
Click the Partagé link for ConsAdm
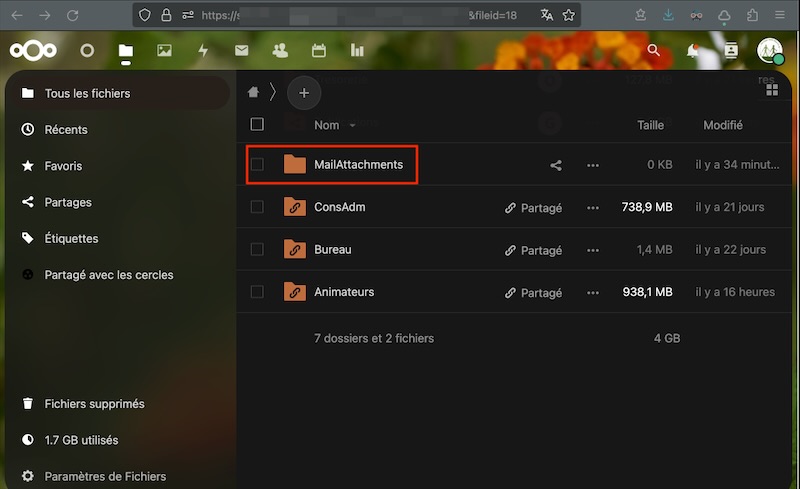pos(534,208)
